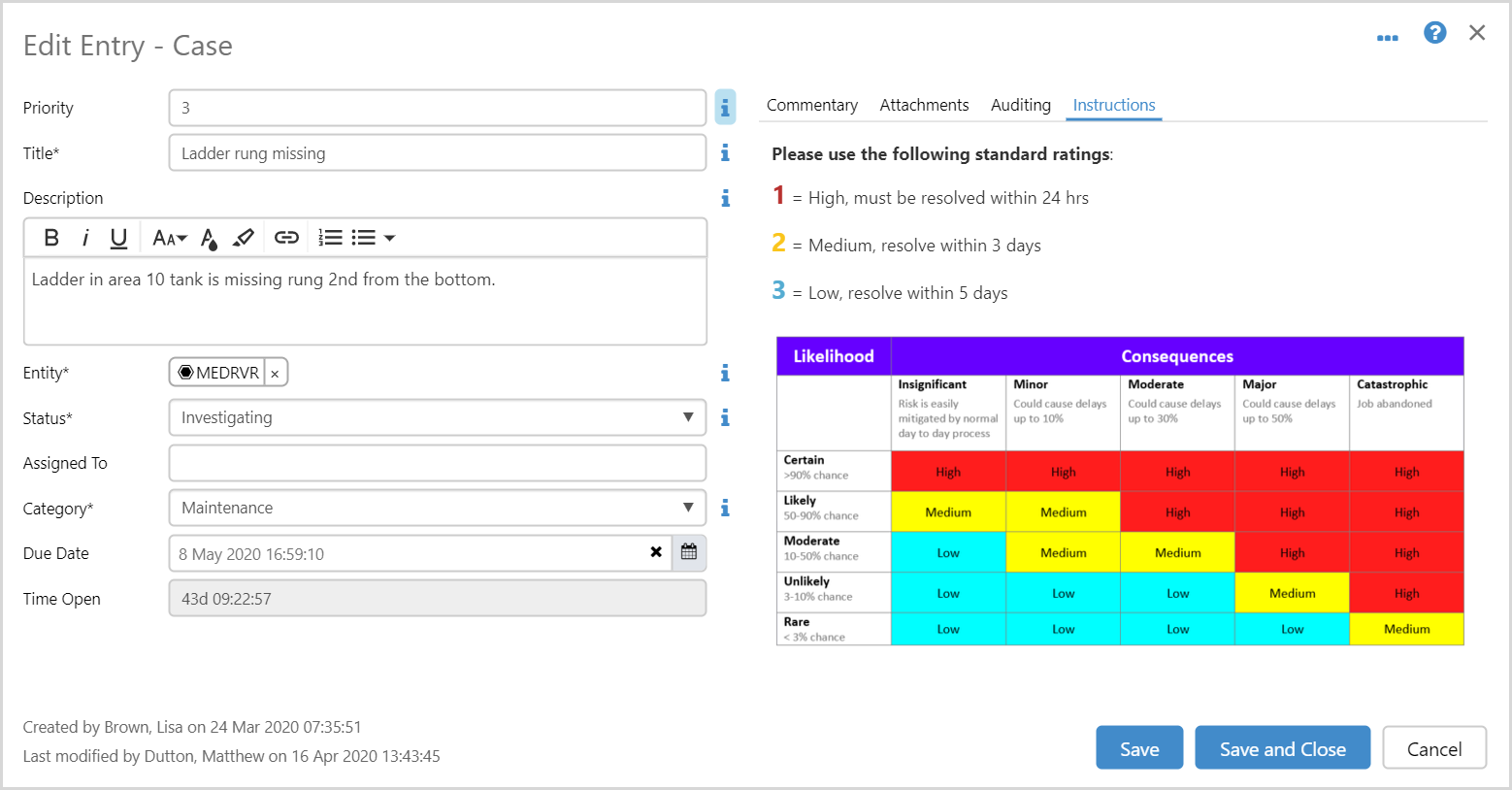Image resolution: width=1512 pixels, height=790 pixels.
Task: Click the highlight color brush icon
Action: [244, 238]
